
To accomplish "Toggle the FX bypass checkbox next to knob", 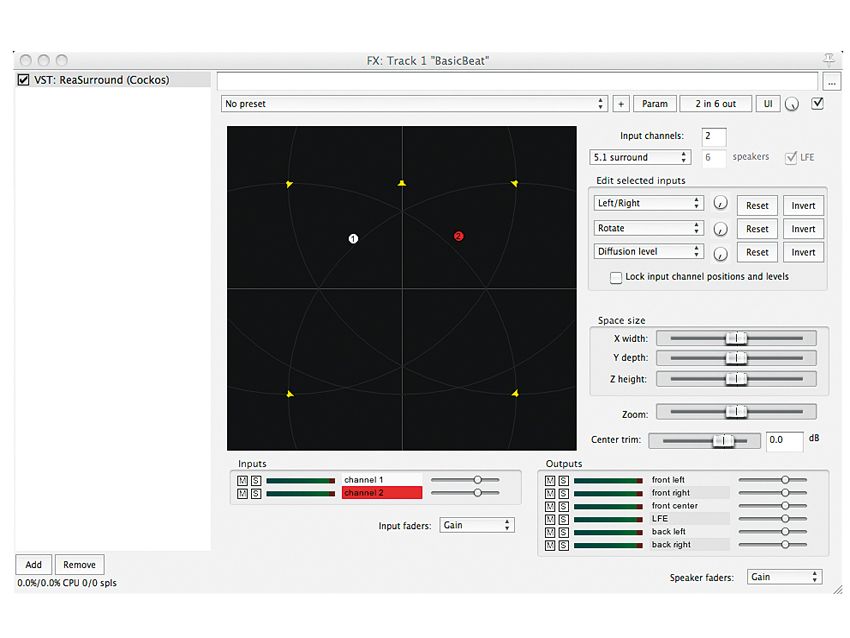I will [817, 103].
